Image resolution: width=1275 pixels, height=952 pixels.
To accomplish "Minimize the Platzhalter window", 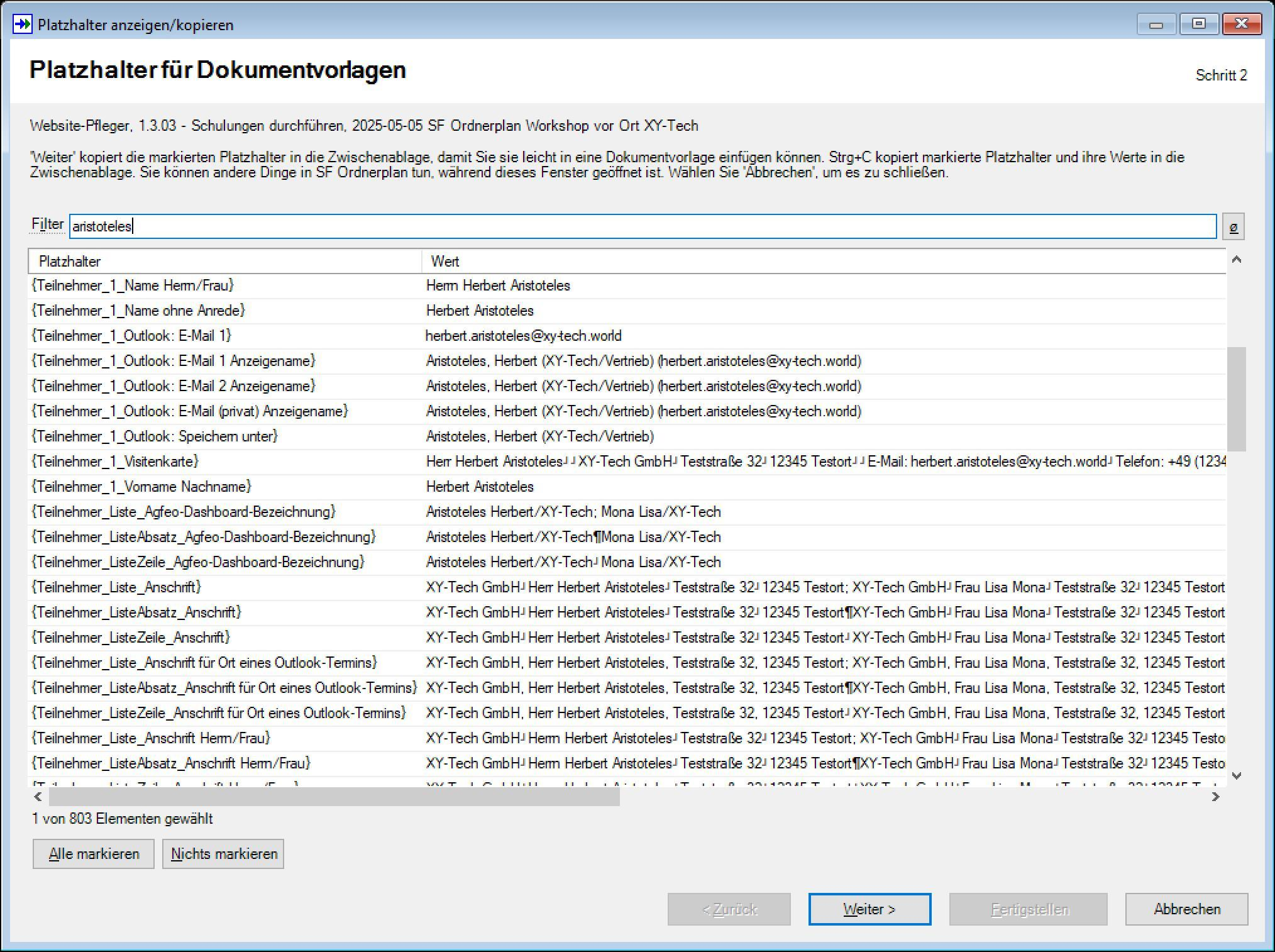I will [1156, 25].
